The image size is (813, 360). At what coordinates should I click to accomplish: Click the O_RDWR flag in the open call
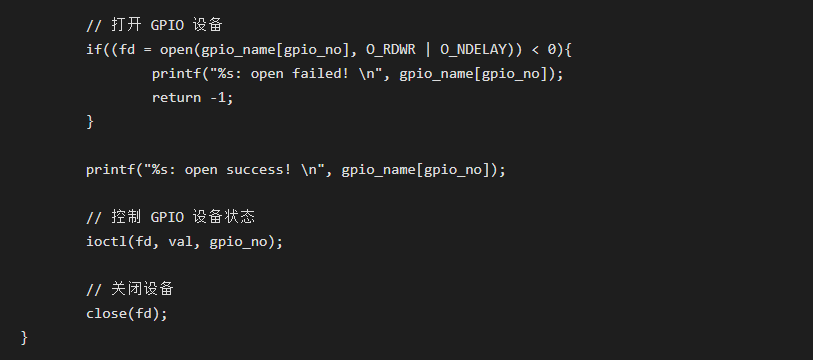390,49
